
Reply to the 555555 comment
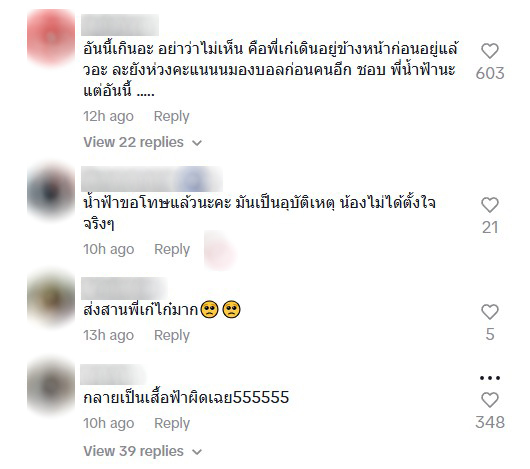click(172, 423)
